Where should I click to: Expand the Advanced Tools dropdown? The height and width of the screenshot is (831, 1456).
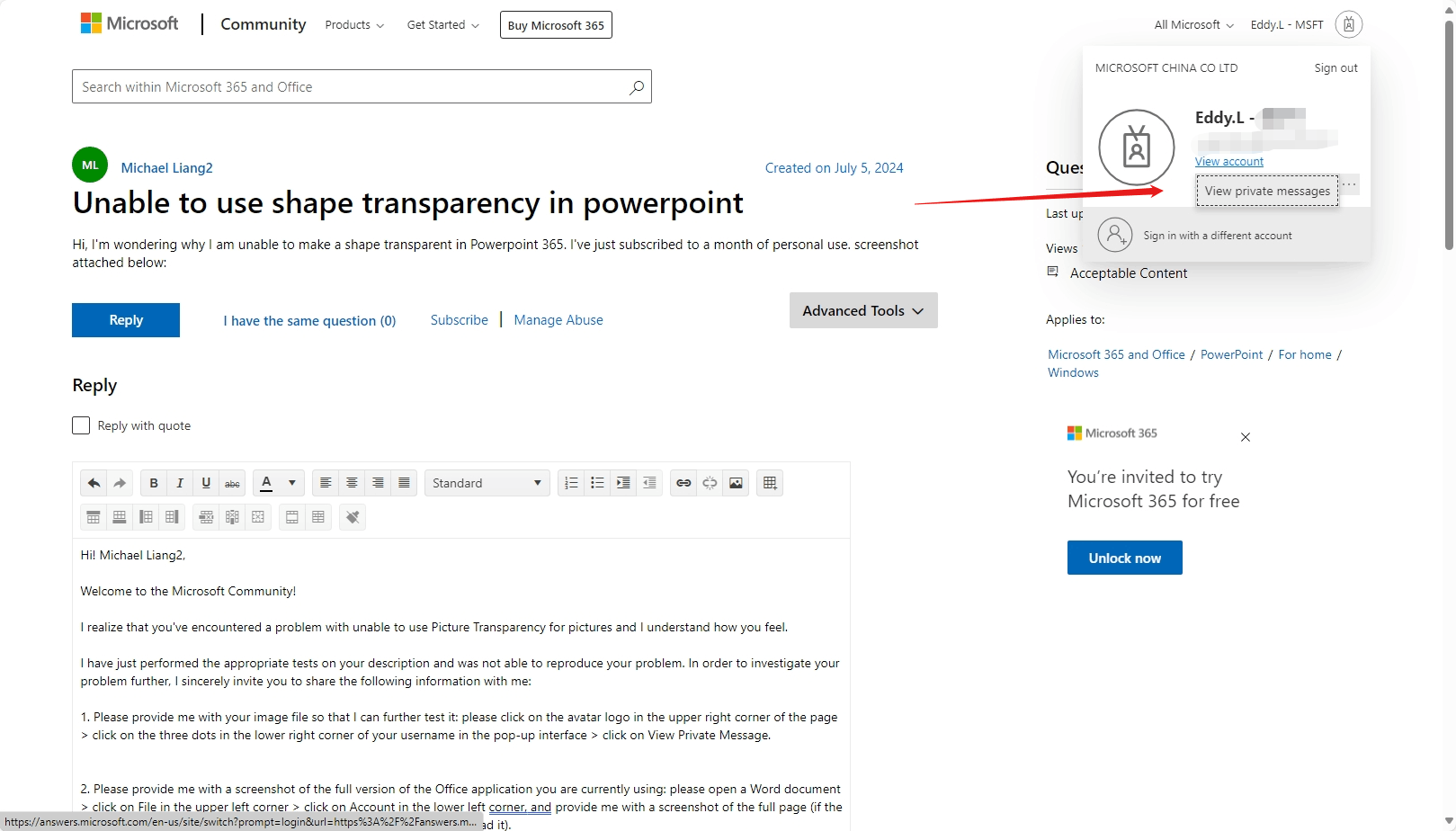pyautogui.click(x=863, y=310)
